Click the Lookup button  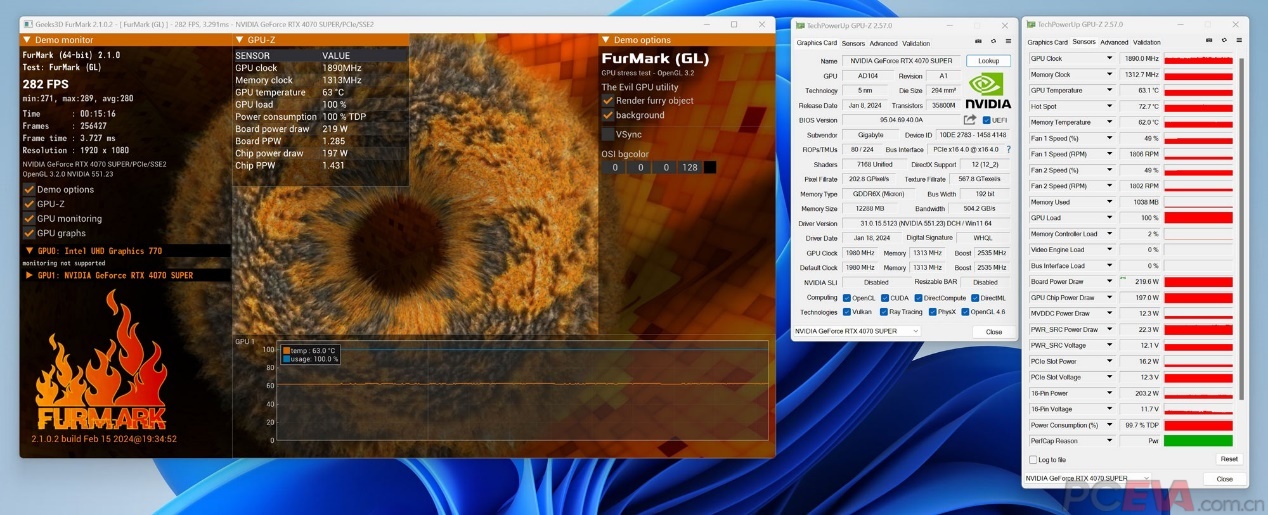pos(988,61)
